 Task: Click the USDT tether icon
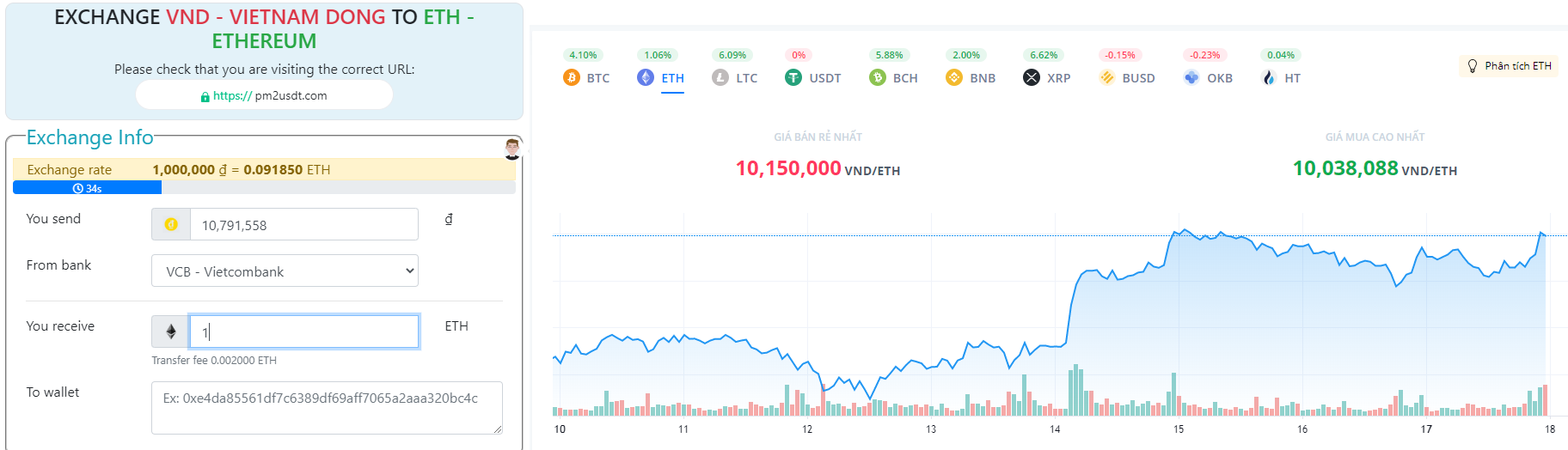793,78
